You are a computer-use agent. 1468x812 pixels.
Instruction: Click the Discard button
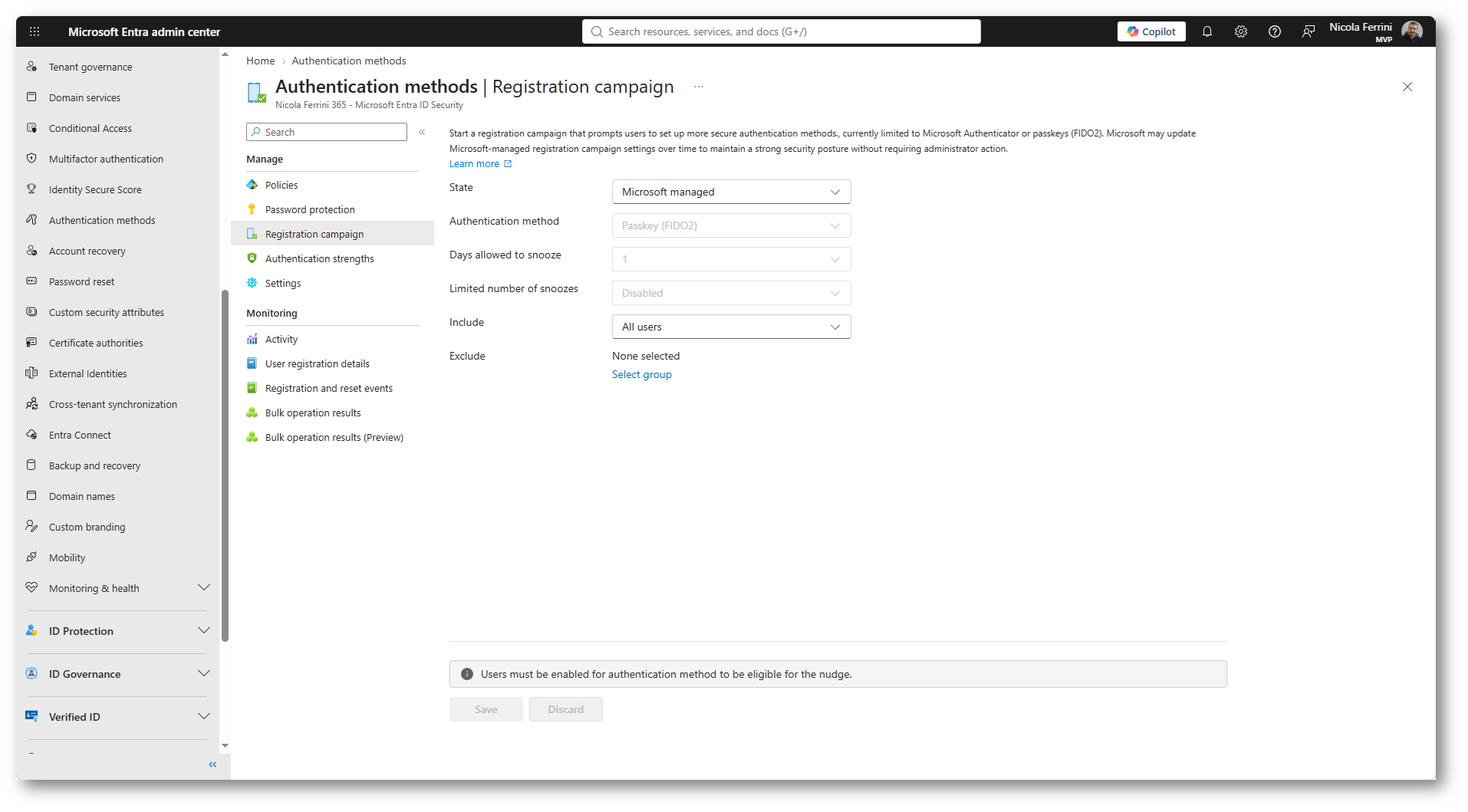[566, 709]
